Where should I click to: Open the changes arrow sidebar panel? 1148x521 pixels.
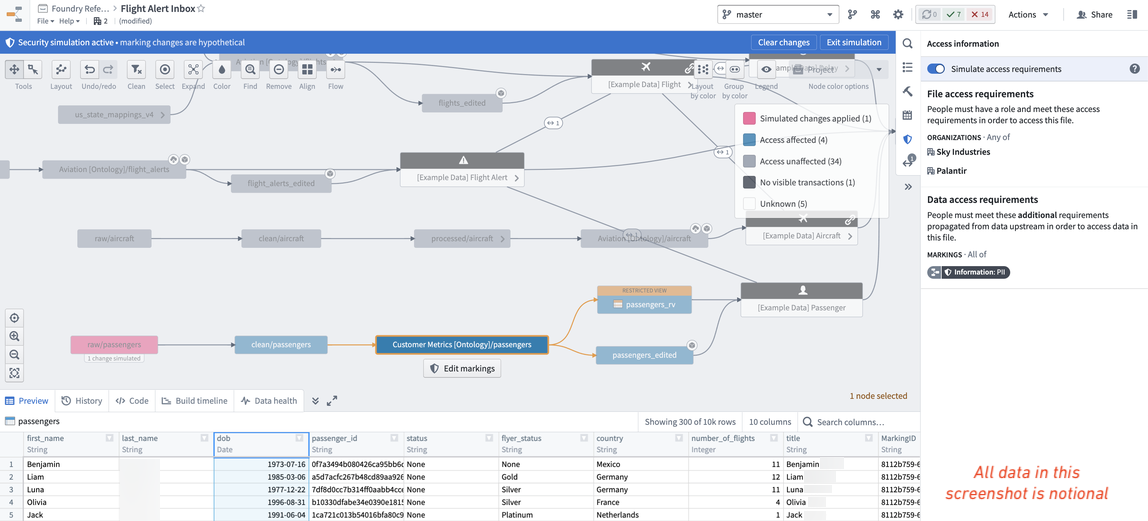coord(908,162)
